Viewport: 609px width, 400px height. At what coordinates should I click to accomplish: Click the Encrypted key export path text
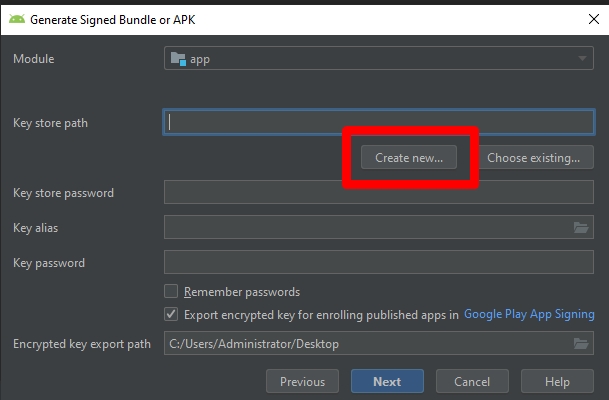[x=254, y=344]
